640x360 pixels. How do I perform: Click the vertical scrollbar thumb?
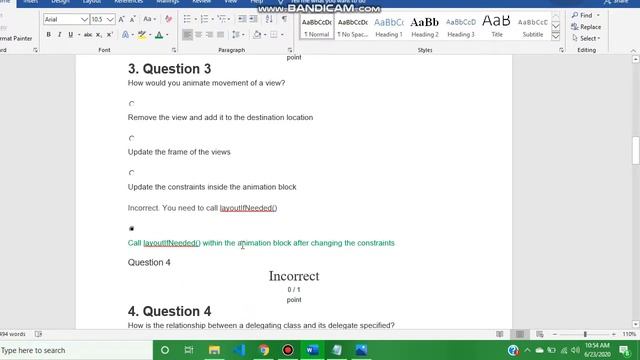pyautogui.click(x=636, y=151)
